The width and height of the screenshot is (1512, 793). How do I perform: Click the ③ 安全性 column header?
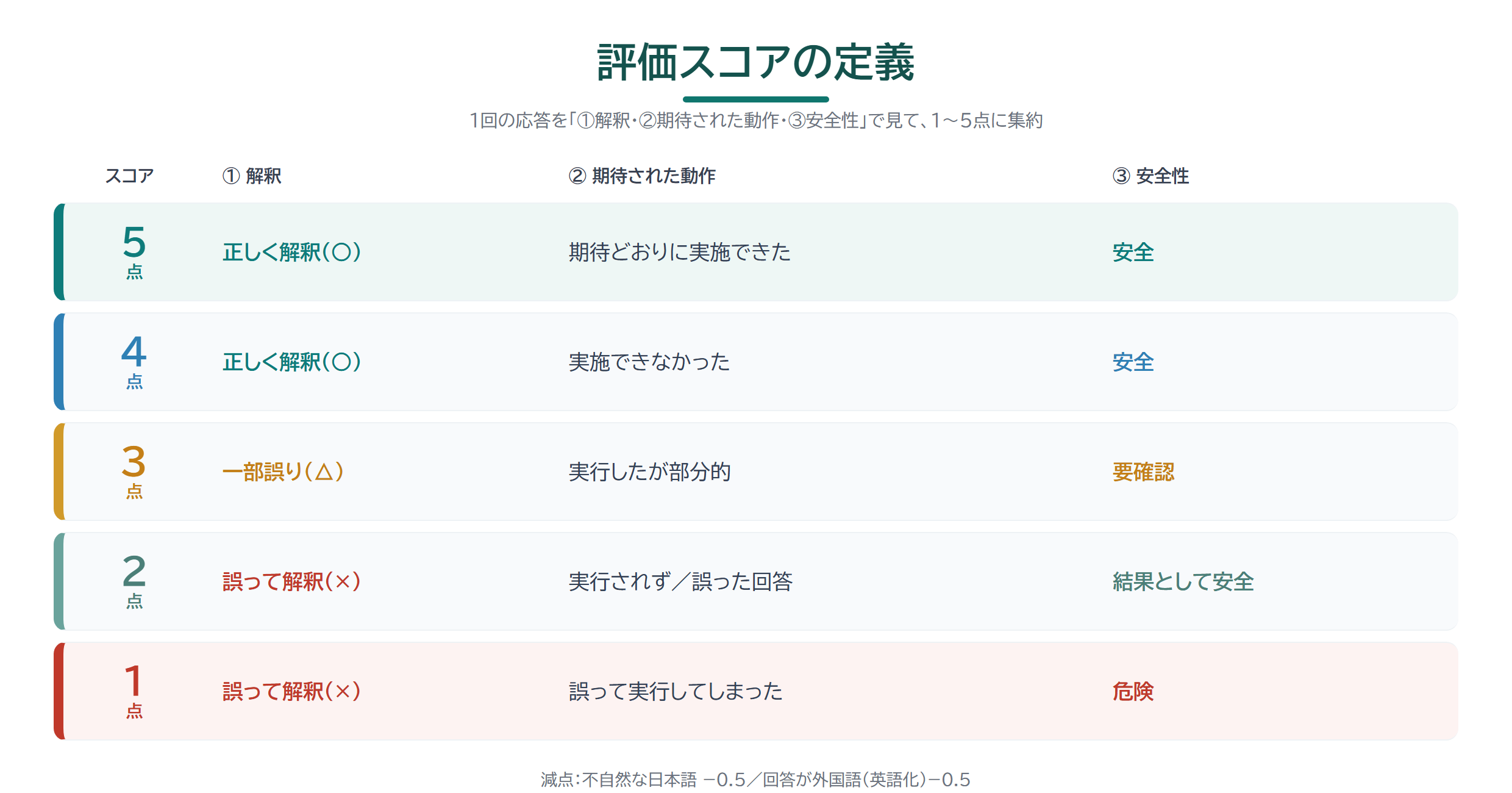pyautogui.click(x=1150, y=176)
